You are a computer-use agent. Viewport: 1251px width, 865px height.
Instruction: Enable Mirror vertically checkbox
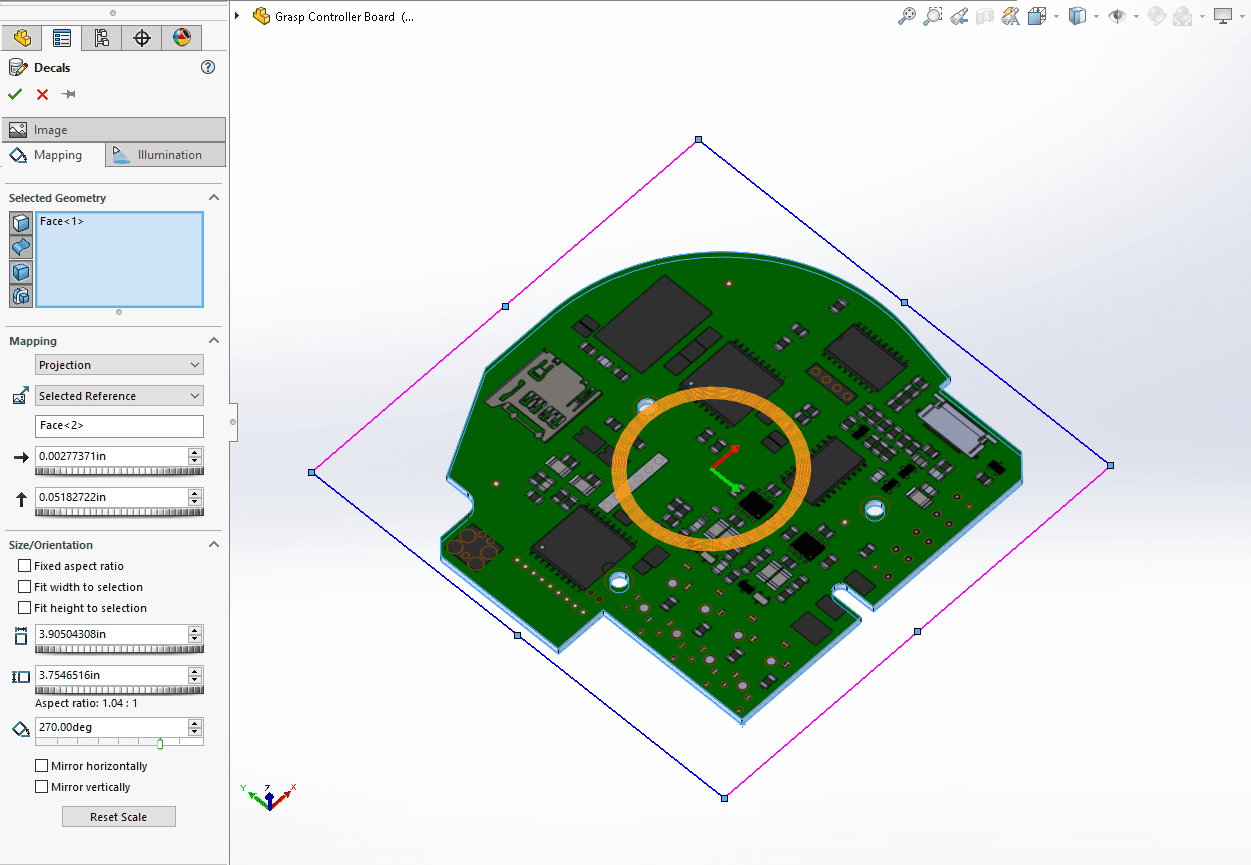click(x=41, y=787)
